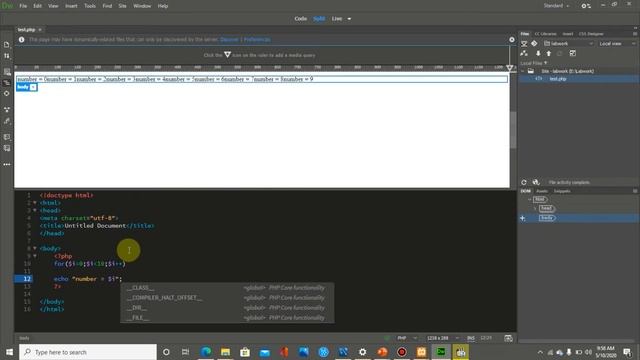Click Format Source Code icon in left toolbar
The width and height of the screenshot is (640, 360).
coord(7,121)
